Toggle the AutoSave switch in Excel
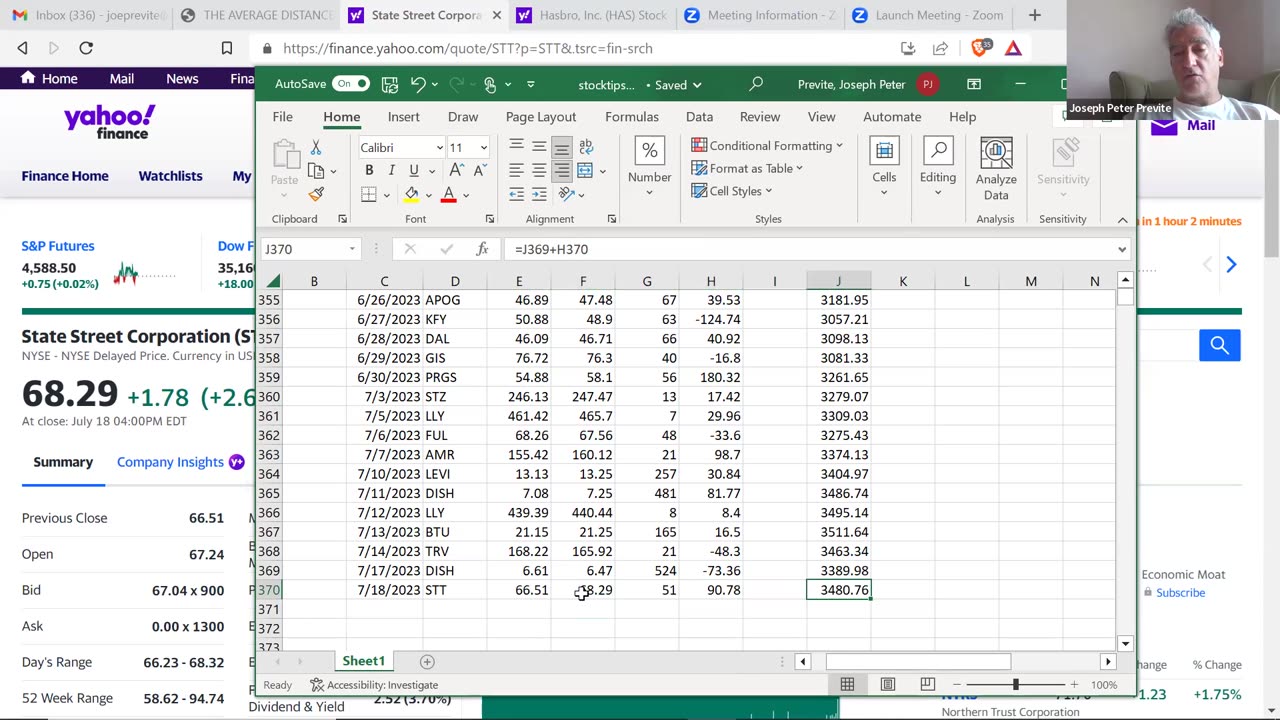 [351, 84]
